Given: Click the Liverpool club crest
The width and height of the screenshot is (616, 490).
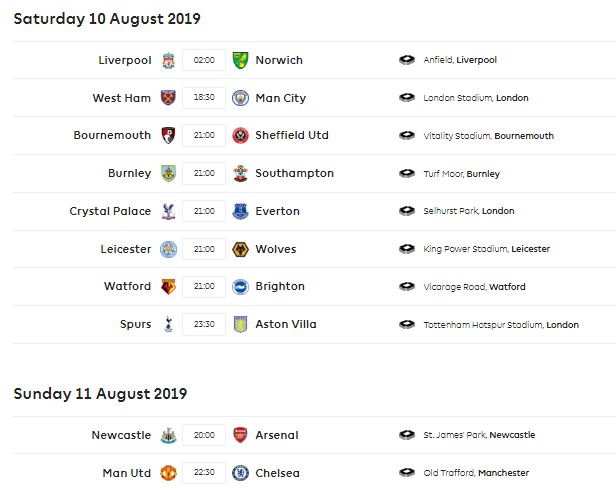Looking at the screenshot, I should pyautogui.click(x=169, y=61).
